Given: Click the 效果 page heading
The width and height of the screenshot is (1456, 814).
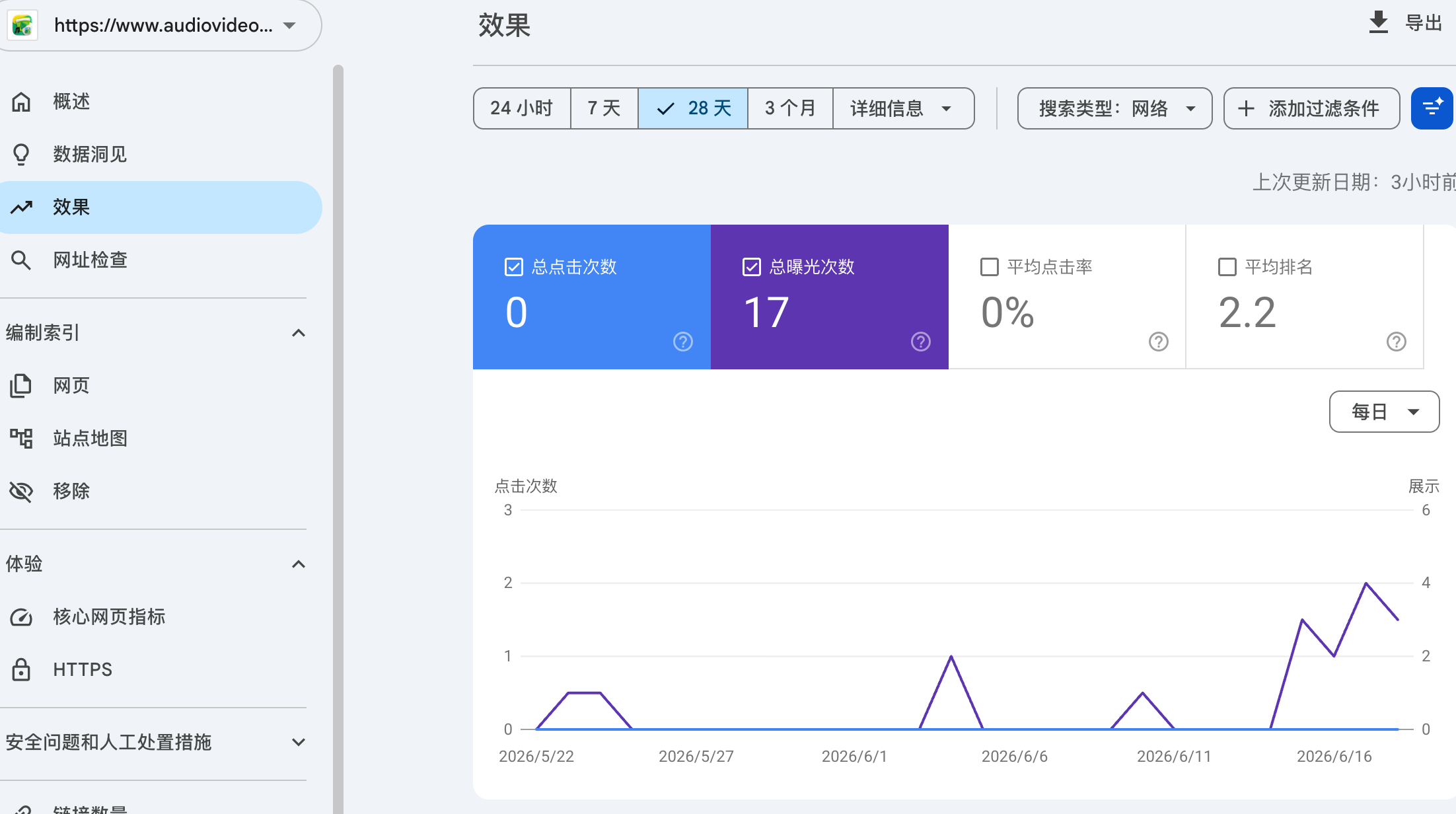Looking at the screenshot, I should (x=505, y=25).
